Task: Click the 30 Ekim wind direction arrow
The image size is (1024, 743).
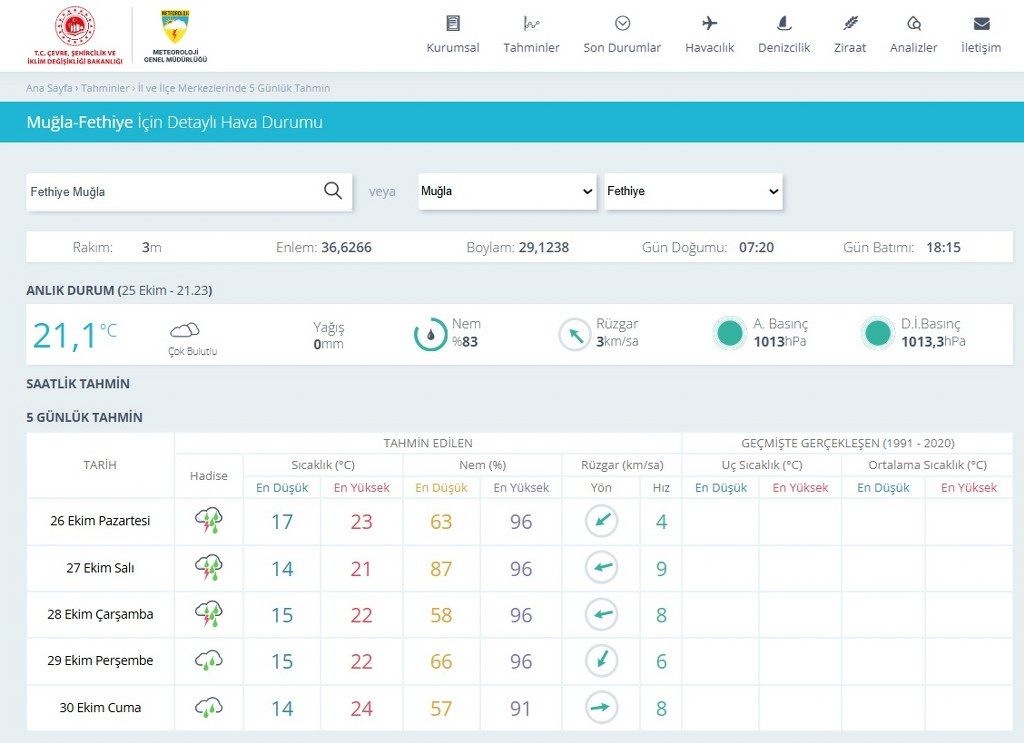Action: [x=601, y=707]
